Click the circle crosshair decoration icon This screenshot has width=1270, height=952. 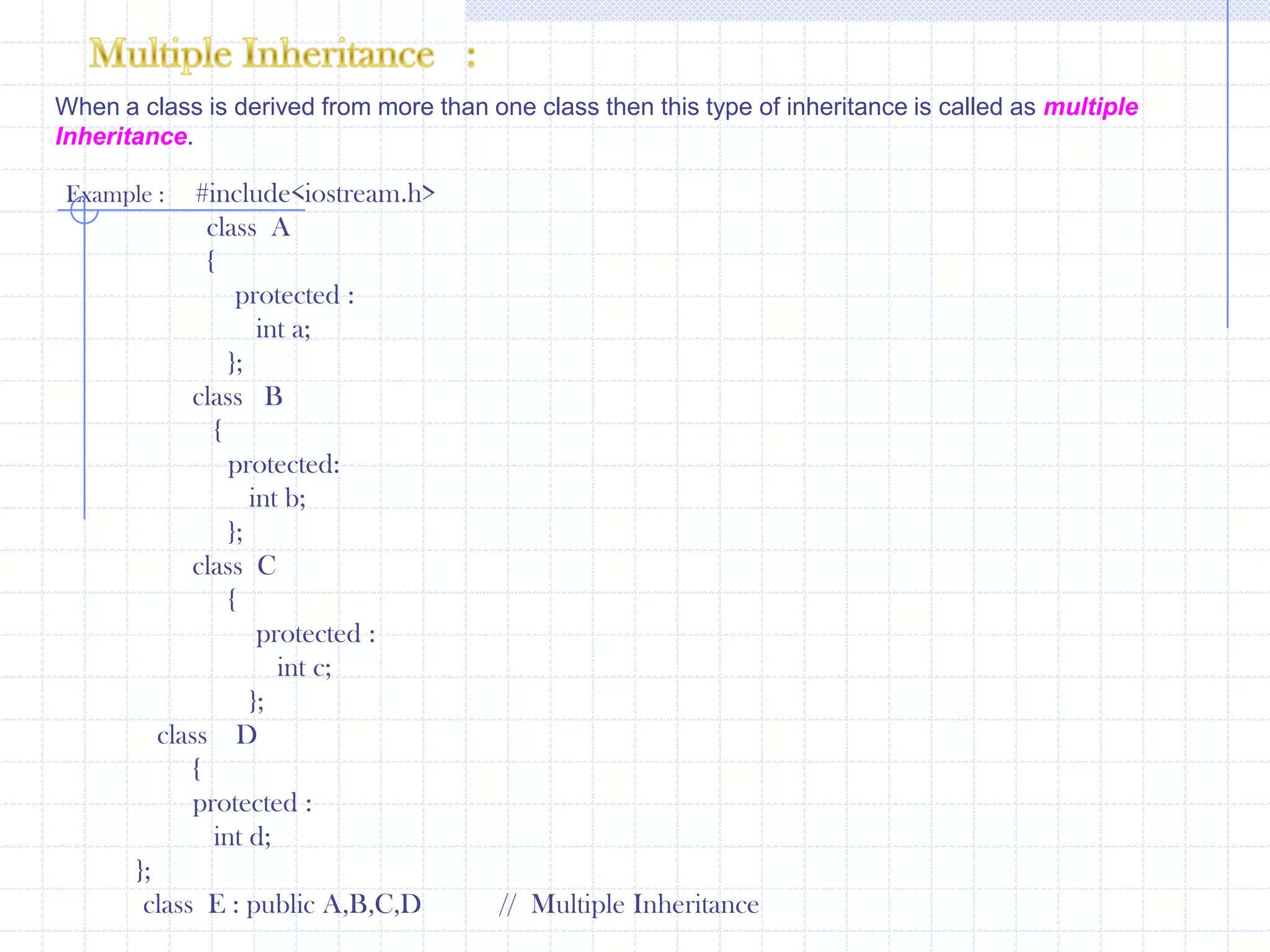point(84,210)
